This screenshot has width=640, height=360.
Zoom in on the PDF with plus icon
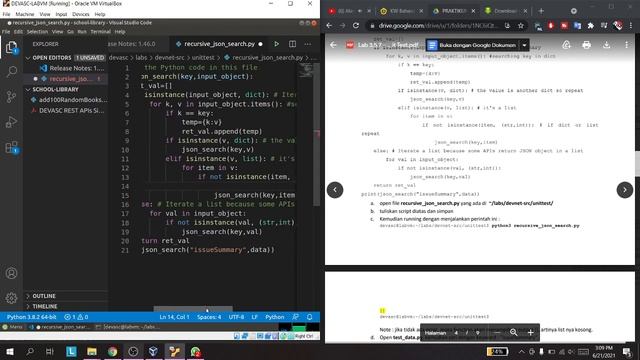530,333
